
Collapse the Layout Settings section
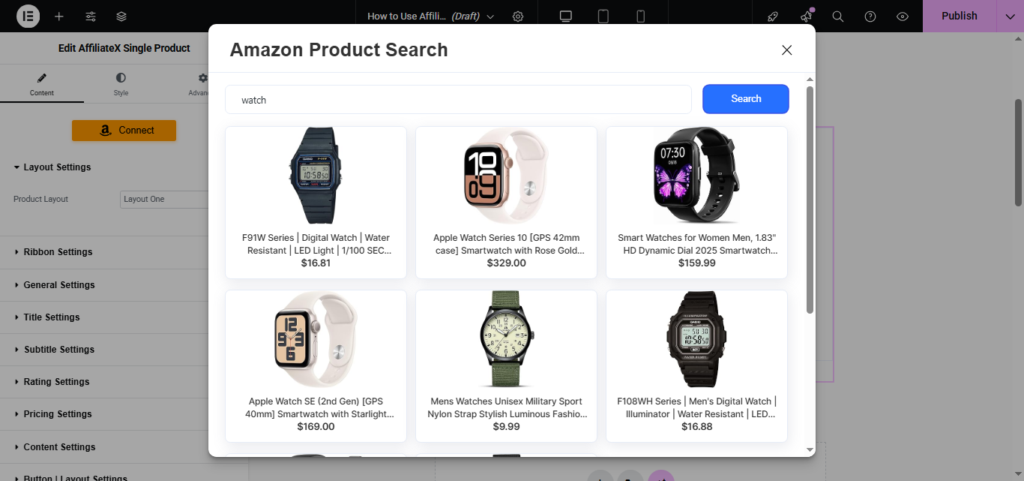[x=57, y=167]
